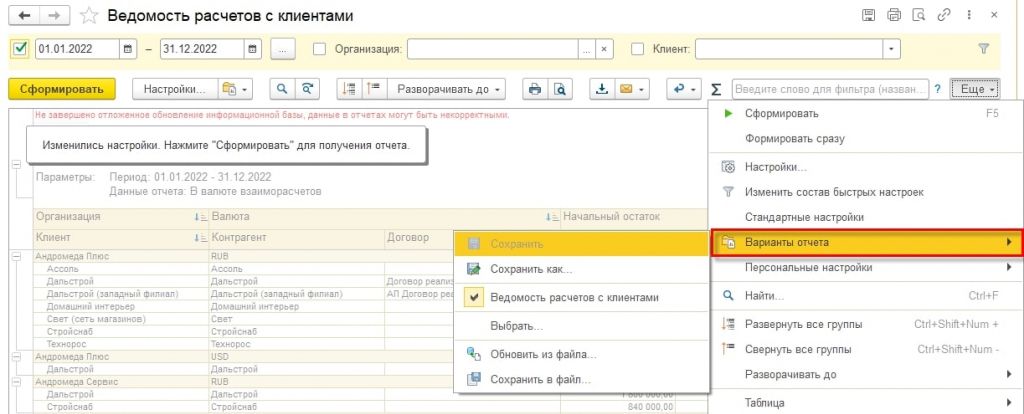Click the forward navigation arrow

pos(55,16)
